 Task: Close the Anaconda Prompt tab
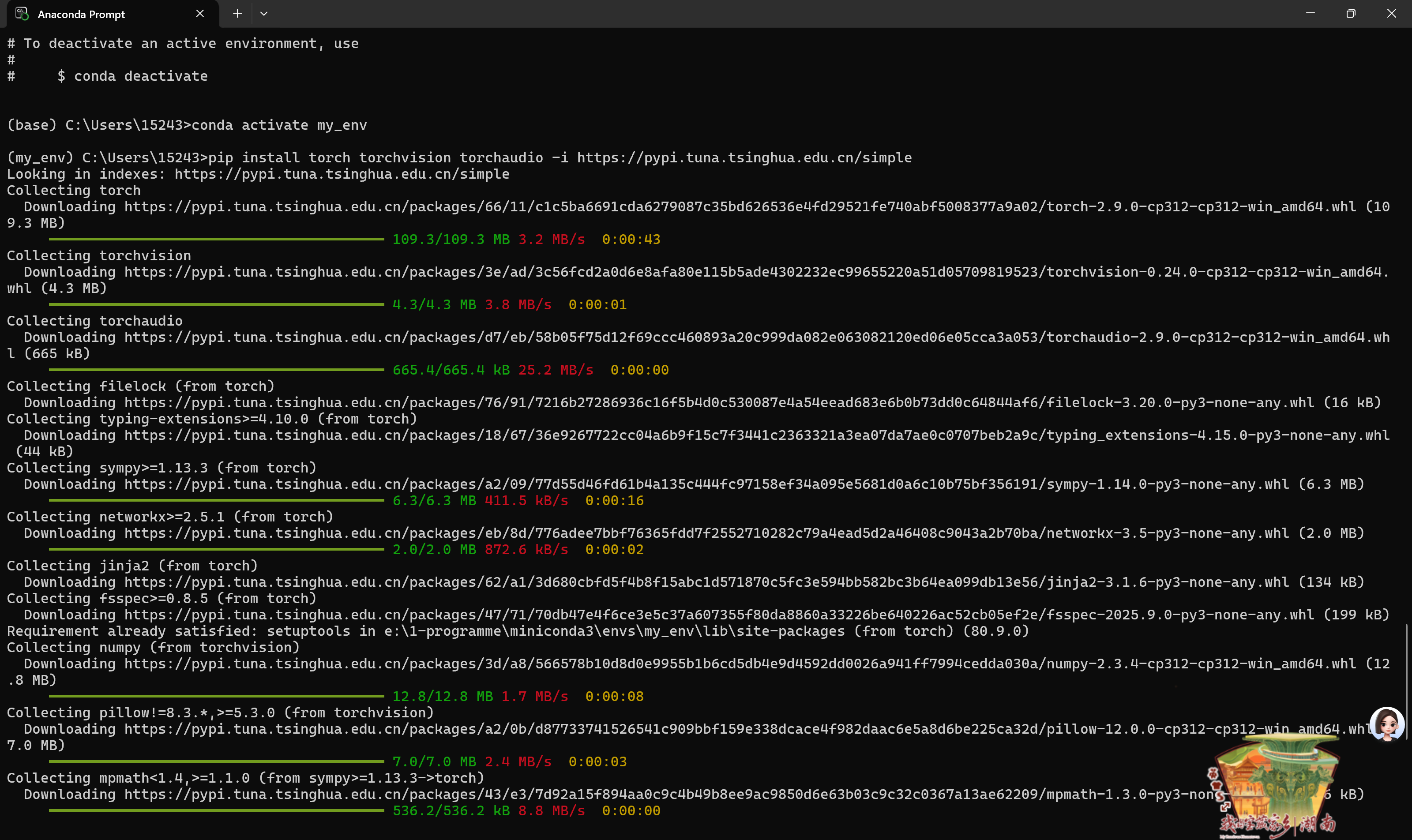pos(200,14)
